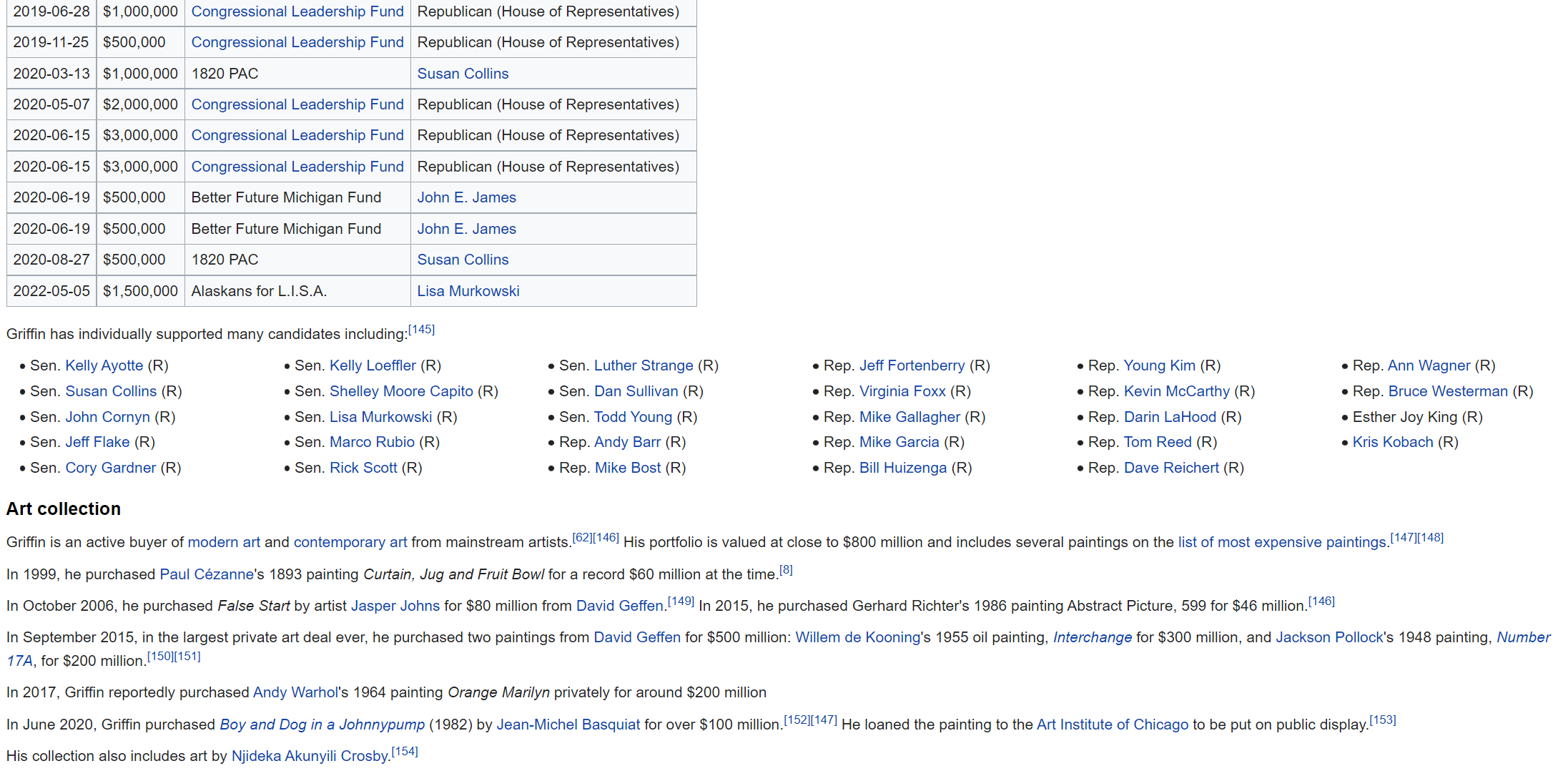Screen dimensions: 1568x771
Task: Open Jasper Johns link
Action: (395, 606)
